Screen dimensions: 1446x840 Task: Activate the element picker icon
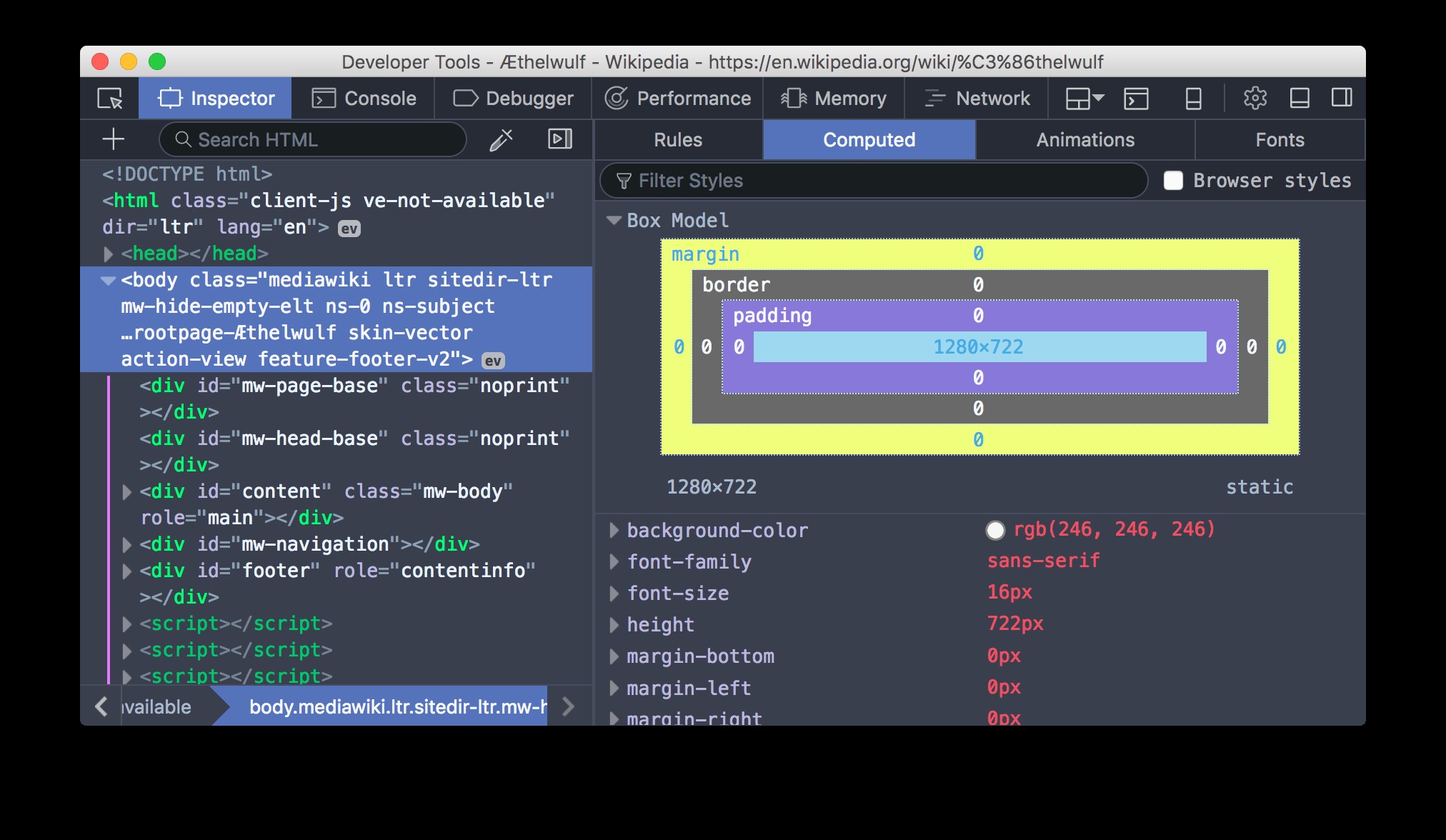point(109,98)
